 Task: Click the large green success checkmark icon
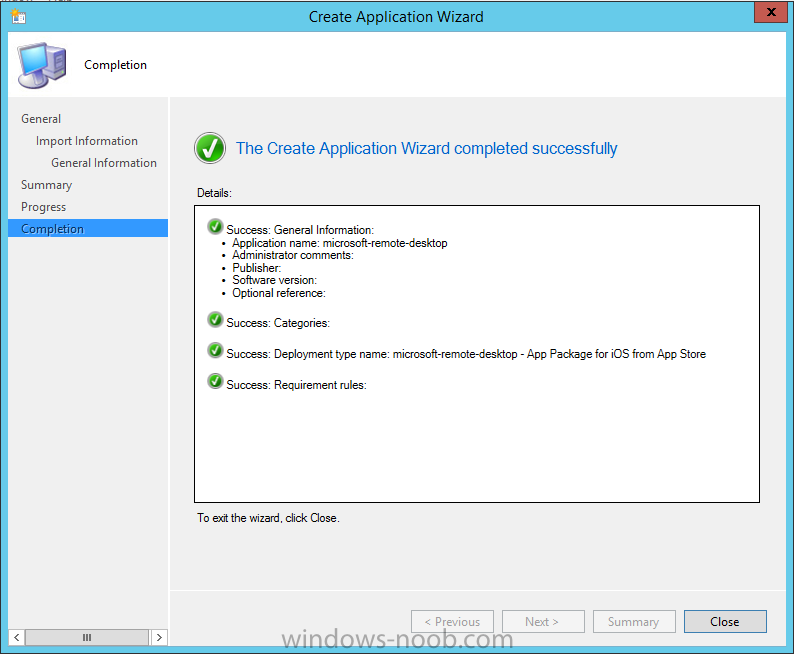click(209, 148)
